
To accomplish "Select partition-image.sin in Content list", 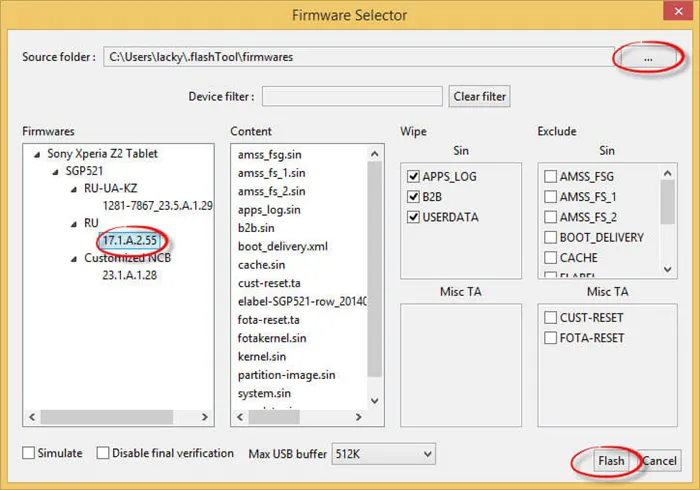I will pyautogui.click(x=287, y=375).
